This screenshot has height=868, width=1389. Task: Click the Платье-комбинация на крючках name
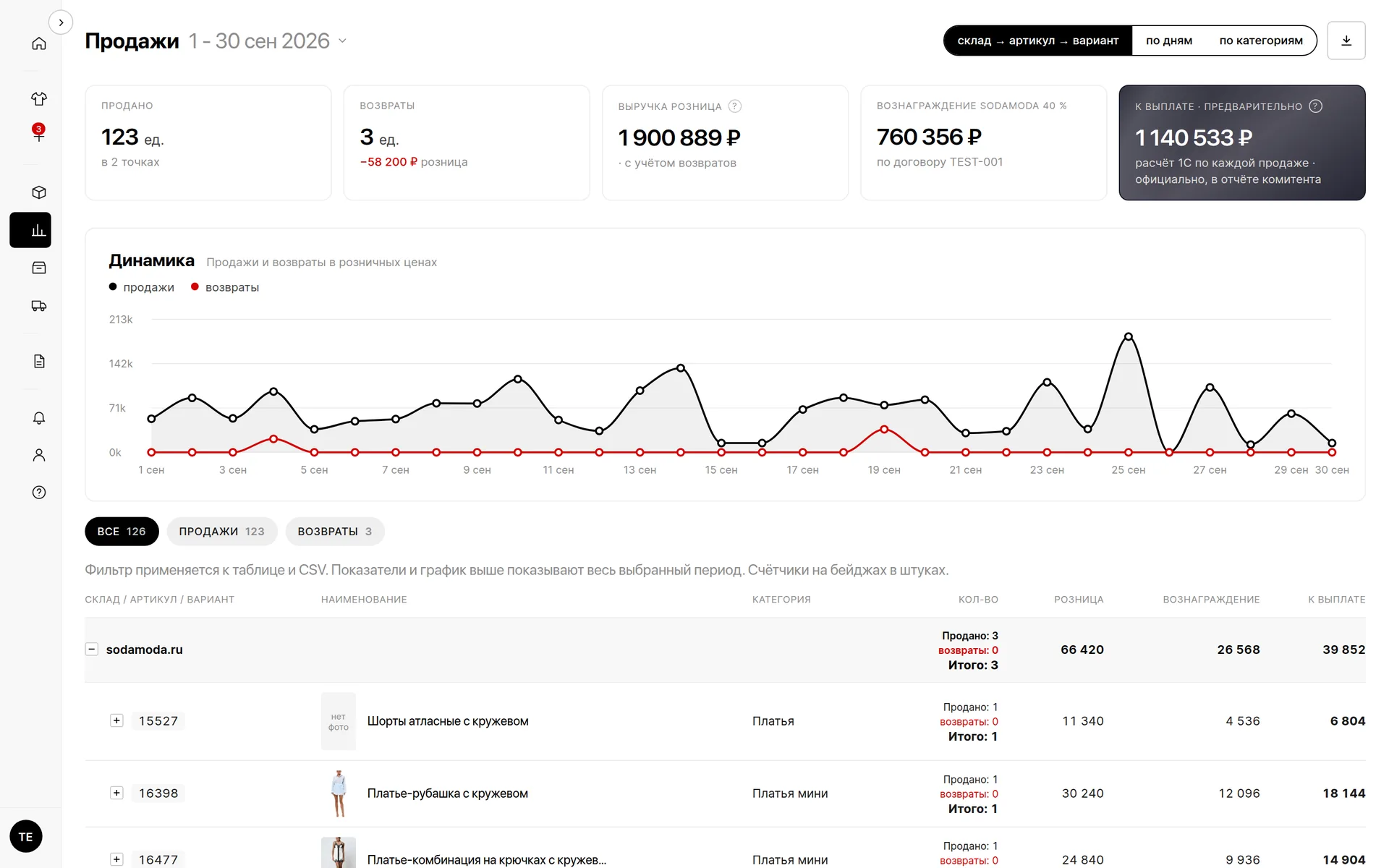point(487,860)
